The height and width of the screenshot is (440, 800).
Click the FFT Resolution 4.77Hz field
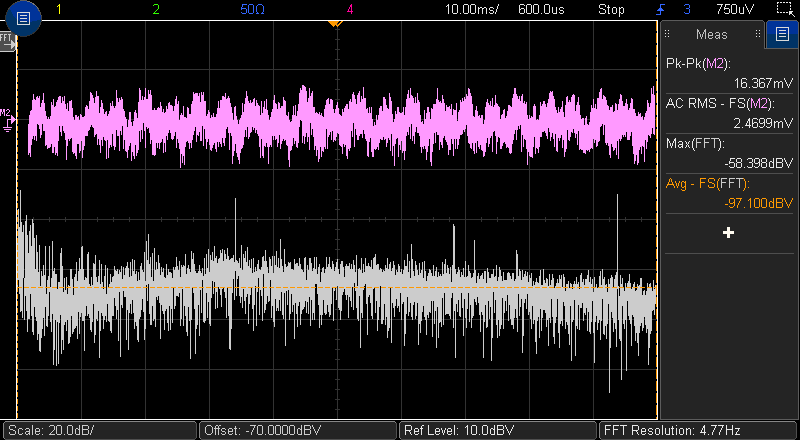pyautogui.click(x=698, y=430)
